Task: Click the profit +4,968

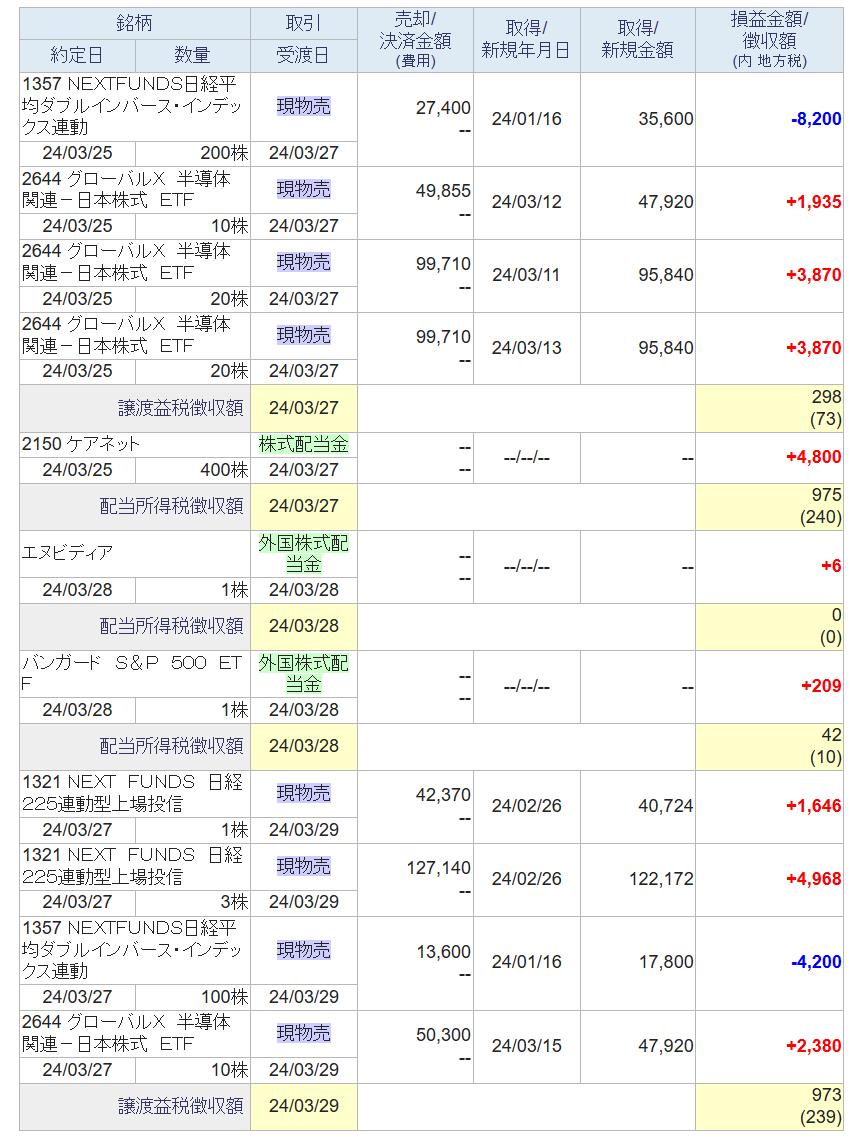Action: coord(813,879)
